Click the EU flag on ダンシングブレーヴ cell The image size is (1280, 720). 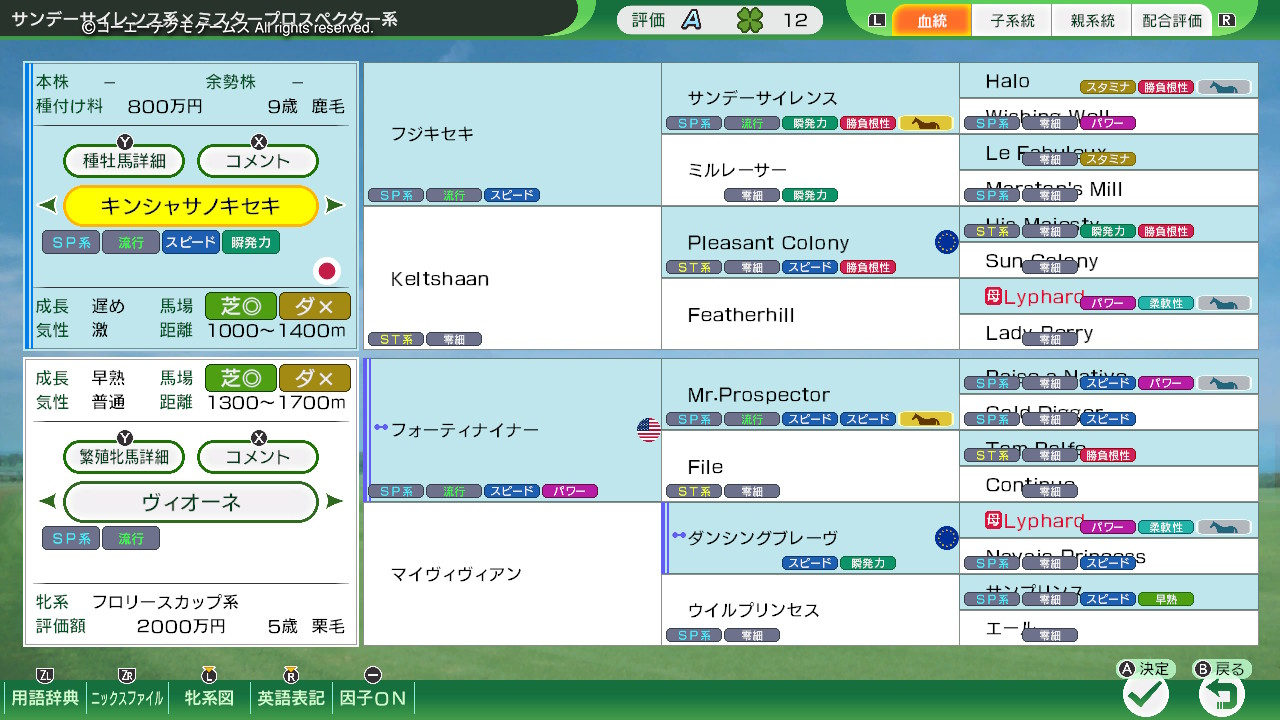[946, 538]
